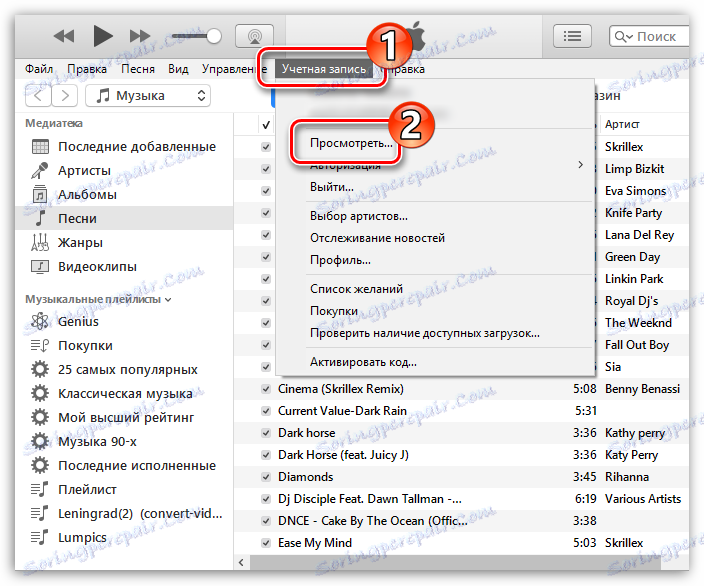
Task: Select the Ease My Mind track
Action: 315,543
